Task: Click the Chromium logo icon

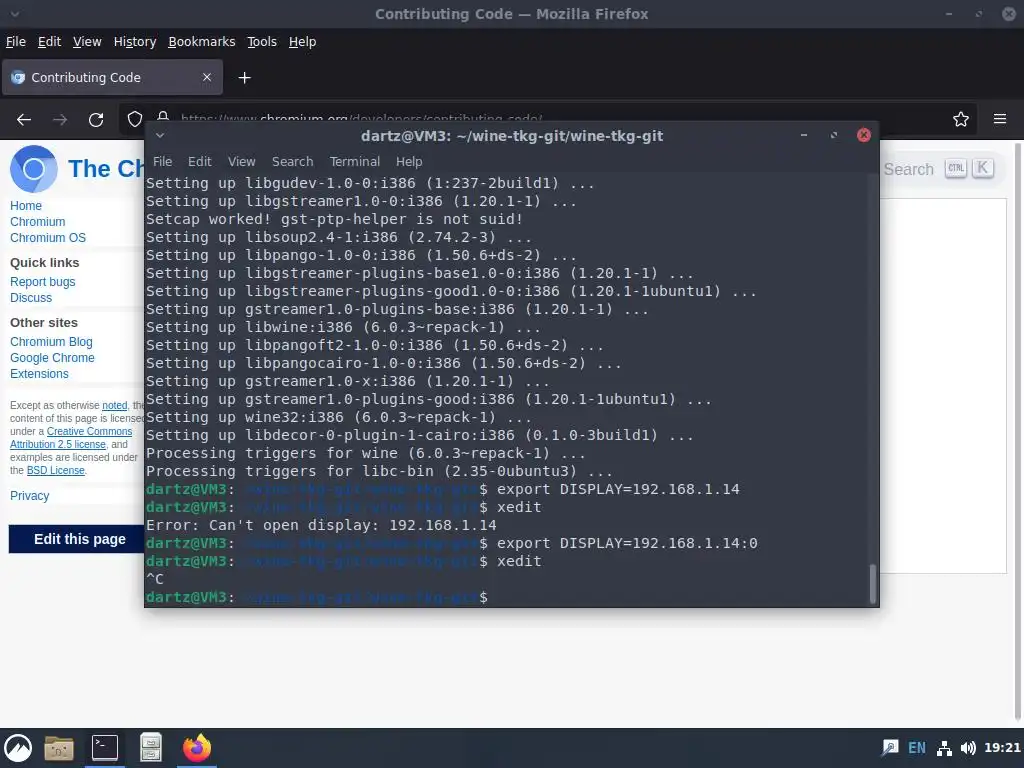Action: pos(33,169)
